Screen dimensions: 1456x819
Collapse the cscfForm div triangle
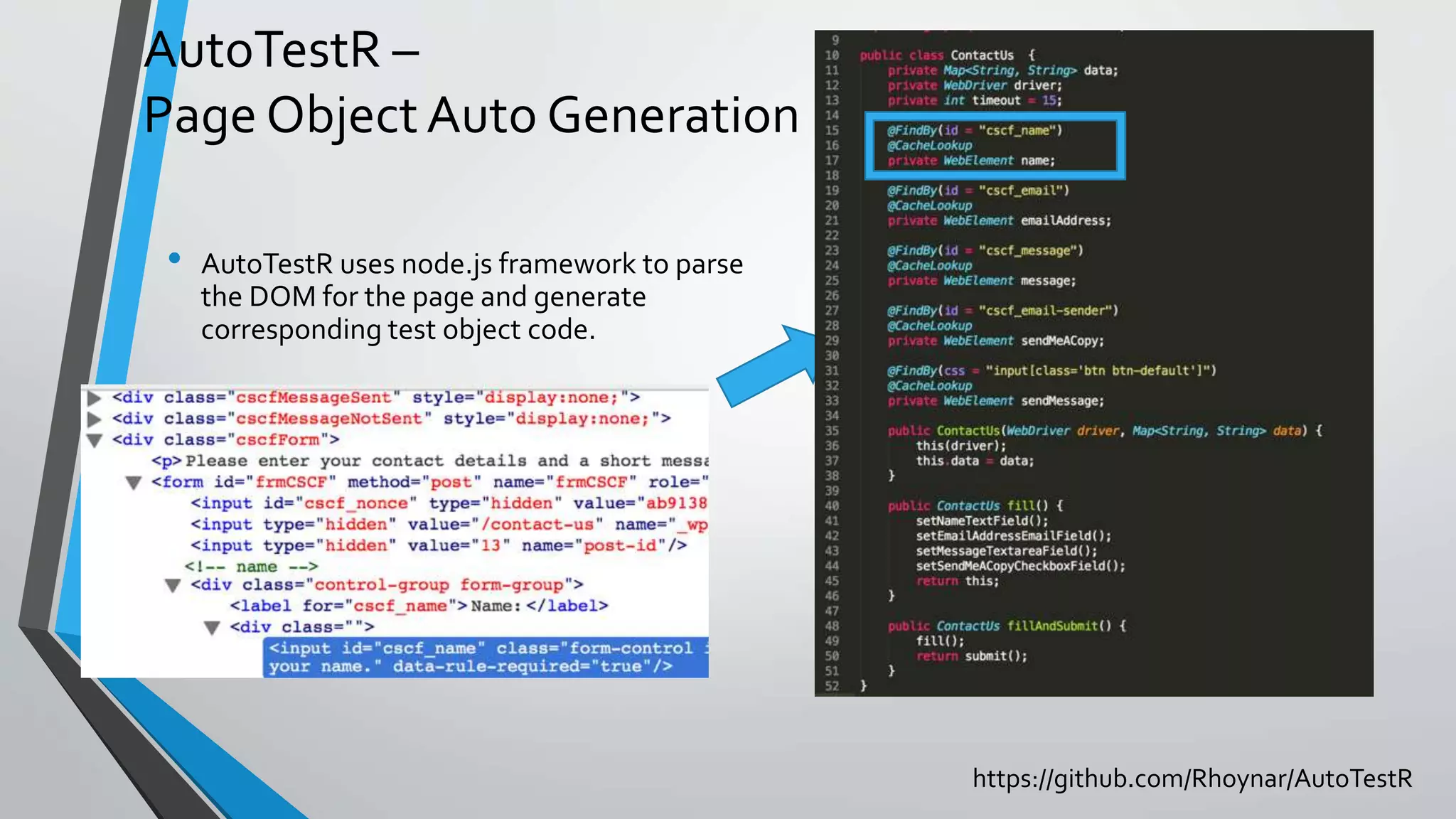coord(94,441)
